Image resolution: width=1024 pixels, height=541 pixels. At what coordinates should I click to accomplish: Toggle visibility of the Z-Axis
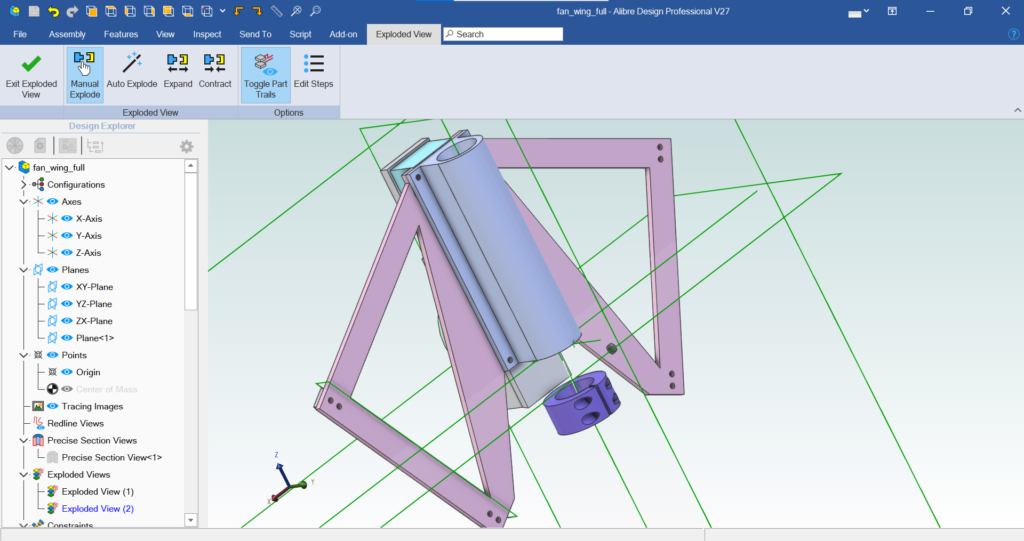pyautogui.click(x=68, y=253)
